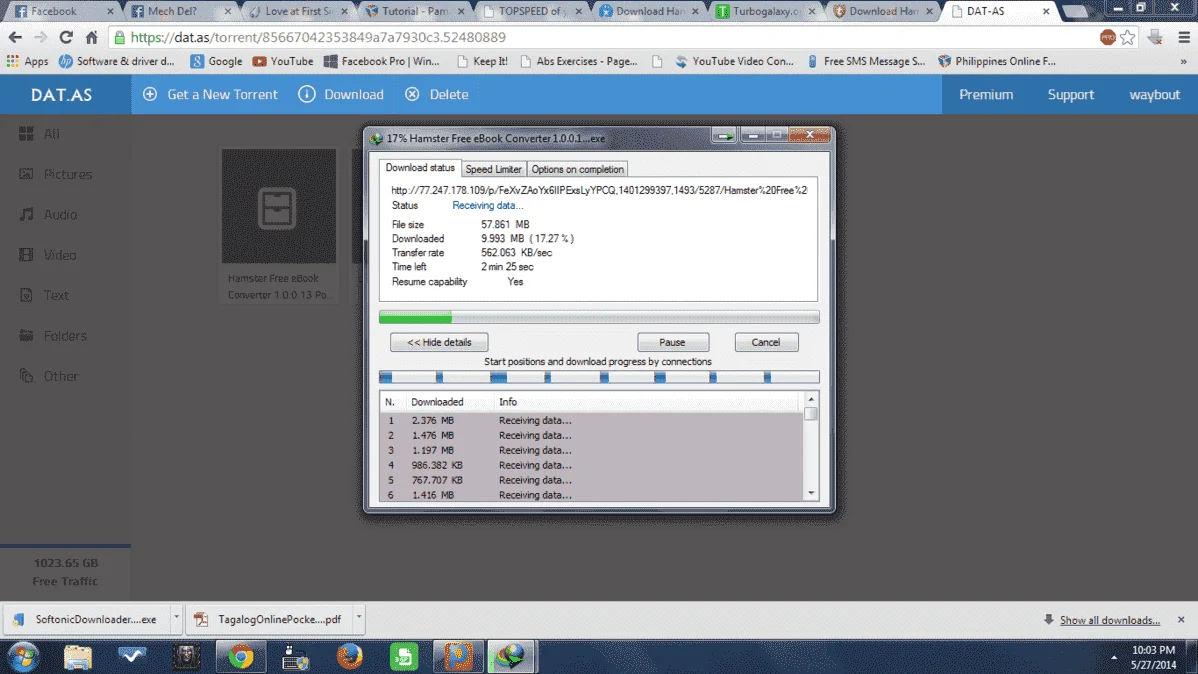
Task: Open the TagalogOnlinePocke pdf download dropdown
Action: pyautogui.click(x=358, y=619)
